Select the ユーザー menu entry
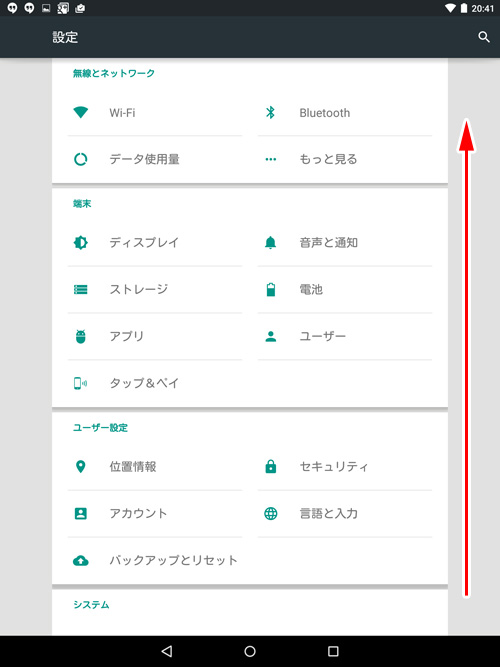Image resolution: width=500 pixels, height=667 pixels. pyautogui.click(x=345, y=336)
